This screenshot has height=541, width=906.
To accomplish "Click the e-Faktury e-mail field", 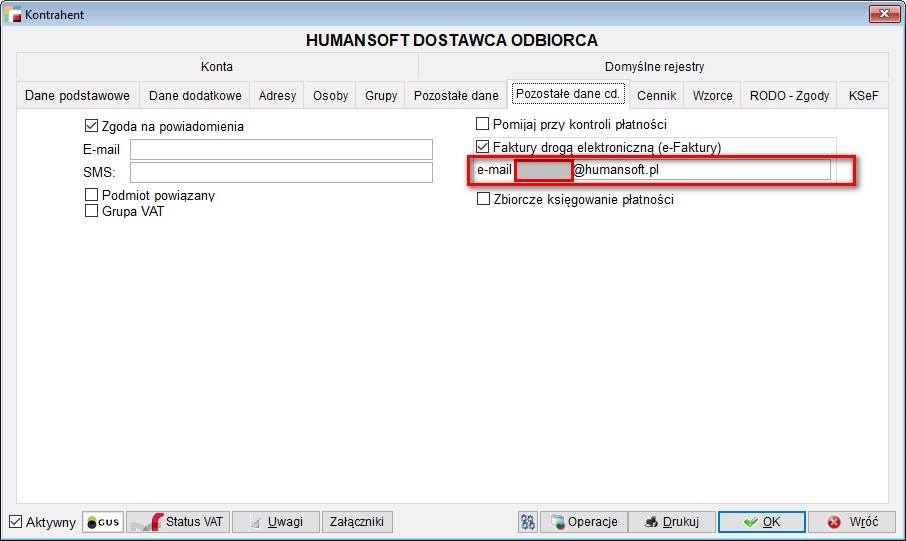I will tap(673, 170).
